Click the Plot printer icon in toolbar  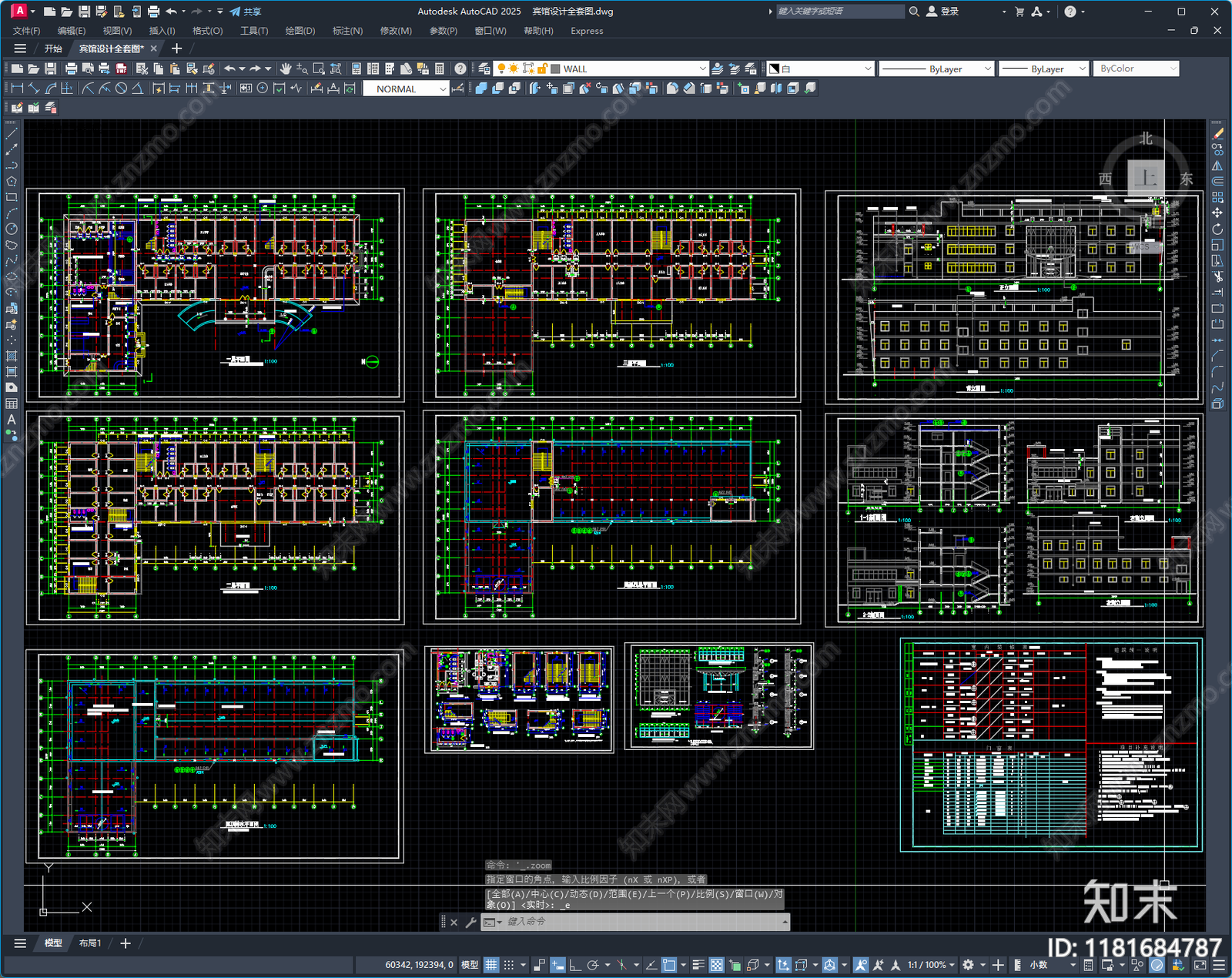[71, 69]
